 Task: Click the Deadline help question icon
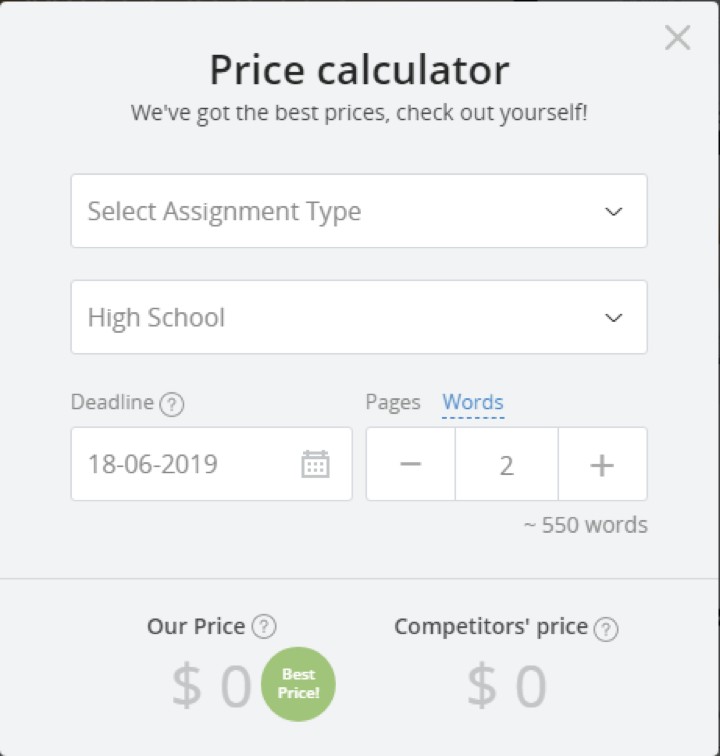pyautogui.click(x=173, y=404)
